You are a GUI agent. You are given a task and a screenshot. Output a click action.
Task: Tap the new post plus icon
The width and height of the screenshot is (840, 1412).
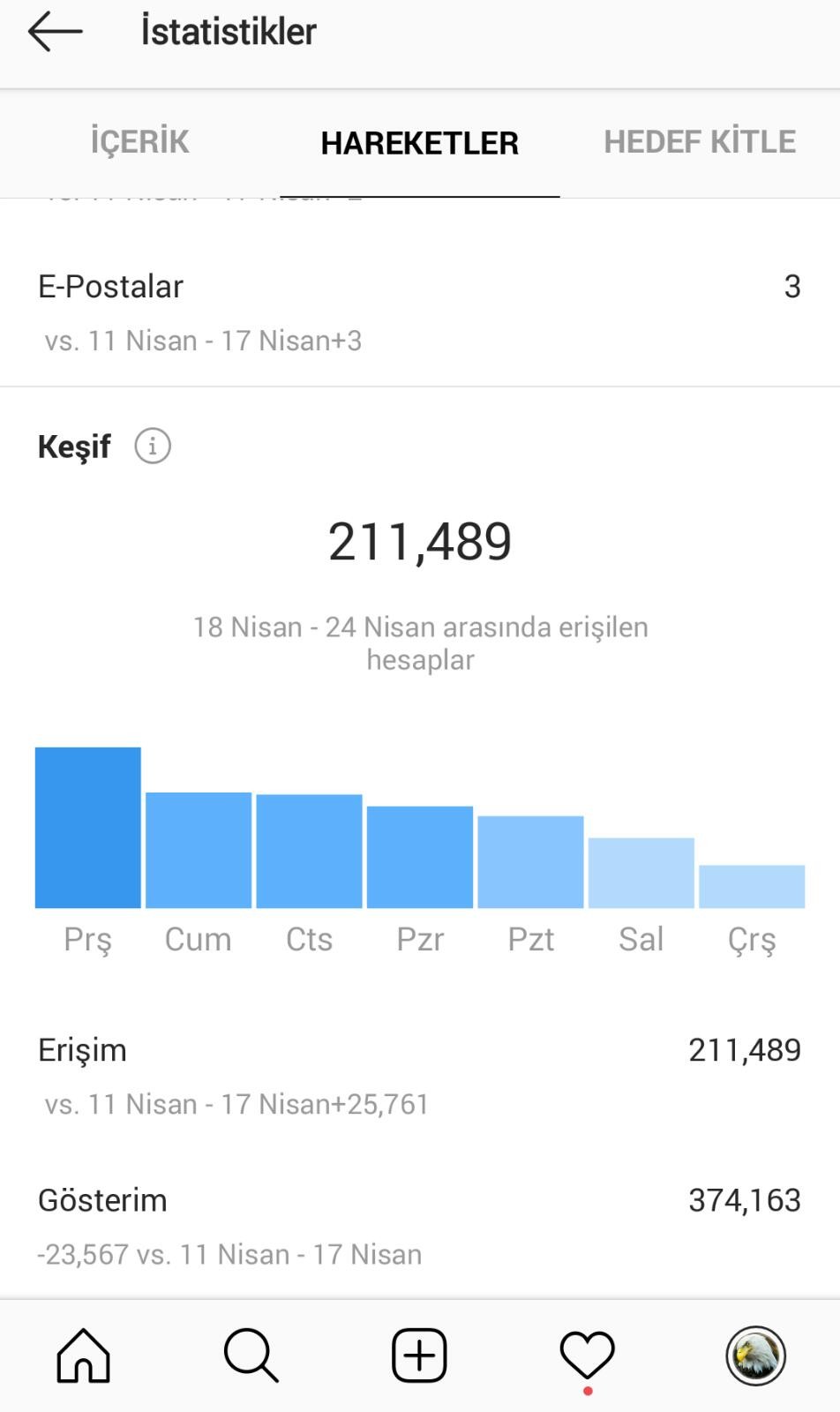pyautogui.click(x=419, y=1356)
